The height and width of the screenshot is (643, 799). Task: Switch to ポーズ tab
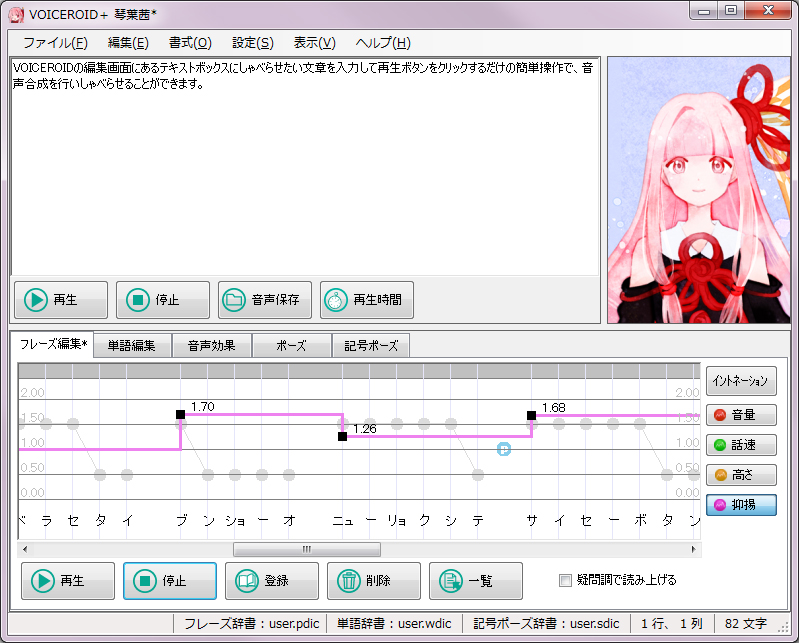tap(291, 346)
